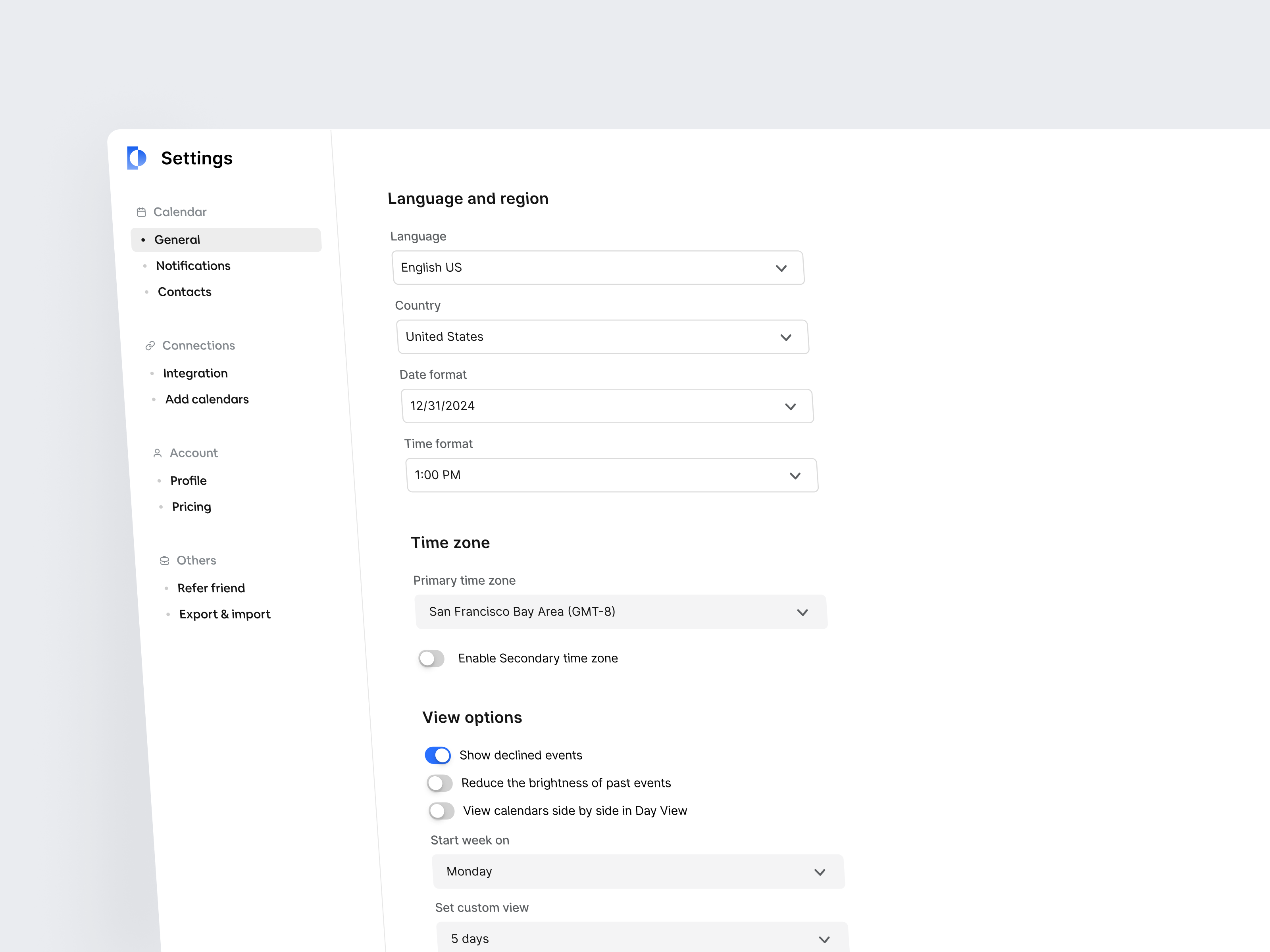Go to Notifications settings
Viewport: 1270px width, 952px height.
point(193,266)
